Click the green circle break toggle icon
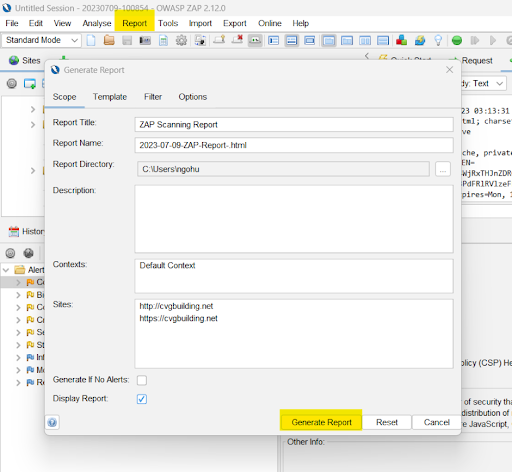This screenshot has width=512, height=472. coord(457,41)
